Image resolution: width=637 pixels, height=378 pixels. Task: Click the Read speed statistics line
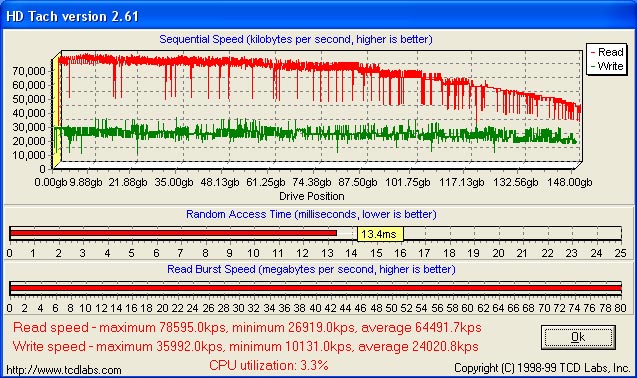pyautogui.click(x=247, y=328)
